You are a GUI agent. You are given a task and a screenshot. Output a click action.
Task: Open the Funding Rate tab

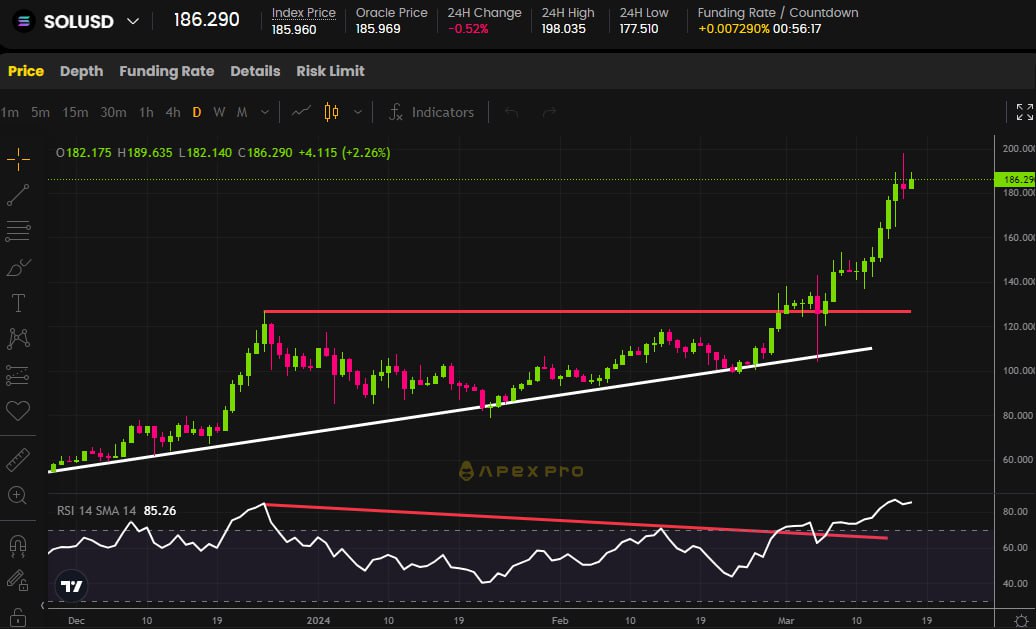point(166,71)
